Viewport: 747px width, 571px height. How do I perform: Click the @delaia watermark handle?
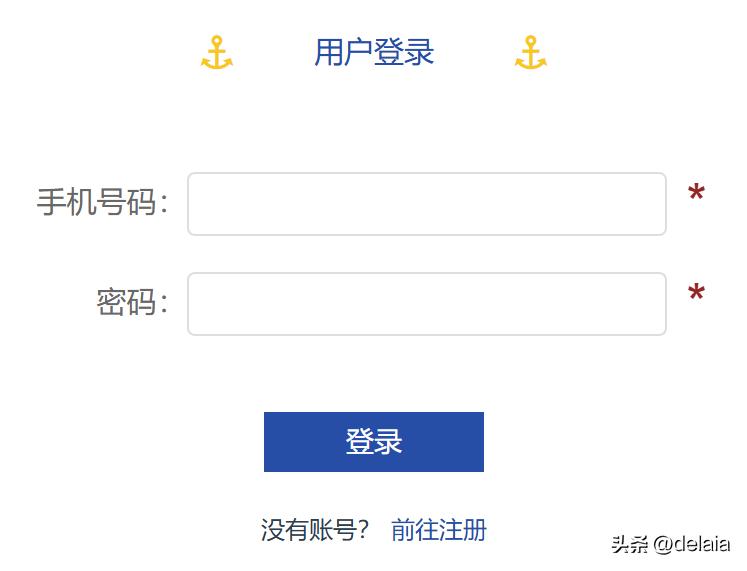692,545
